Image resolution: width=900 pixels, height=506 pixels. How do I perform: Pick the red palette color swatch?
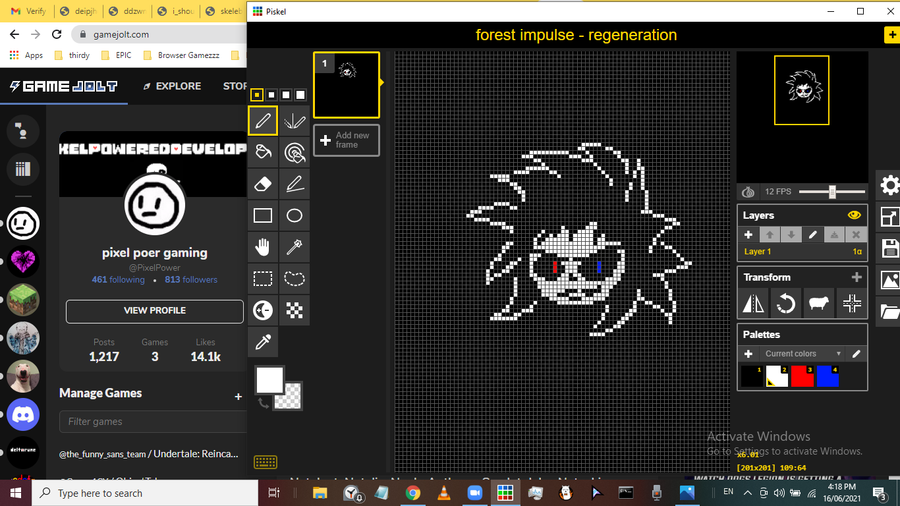802,376
